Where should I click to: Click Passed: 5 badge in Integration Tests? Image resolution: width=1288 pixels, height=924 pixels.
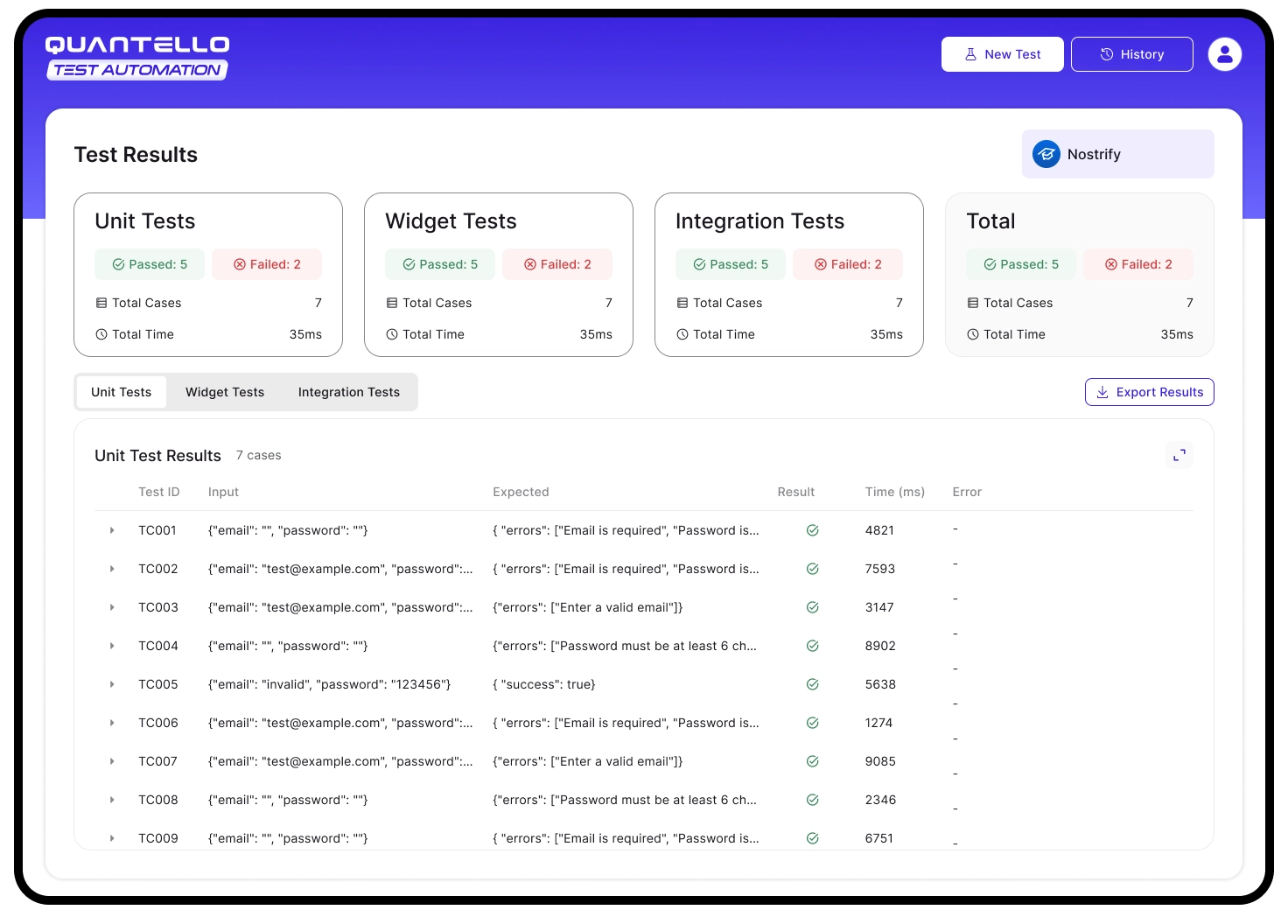(731, 264)
